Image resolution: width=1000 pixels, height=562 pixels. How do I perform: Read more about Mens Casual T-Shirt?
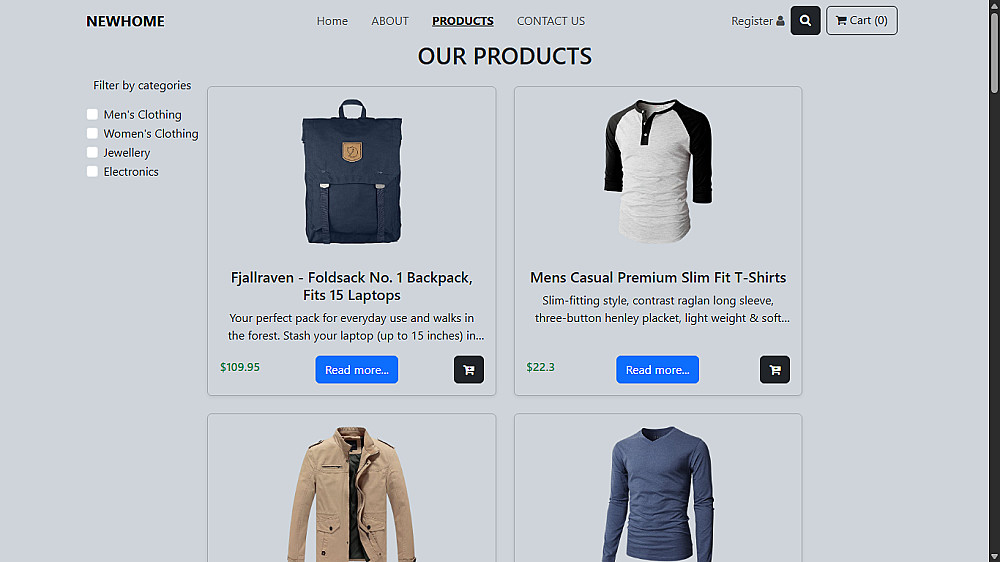tap(657, 370)
